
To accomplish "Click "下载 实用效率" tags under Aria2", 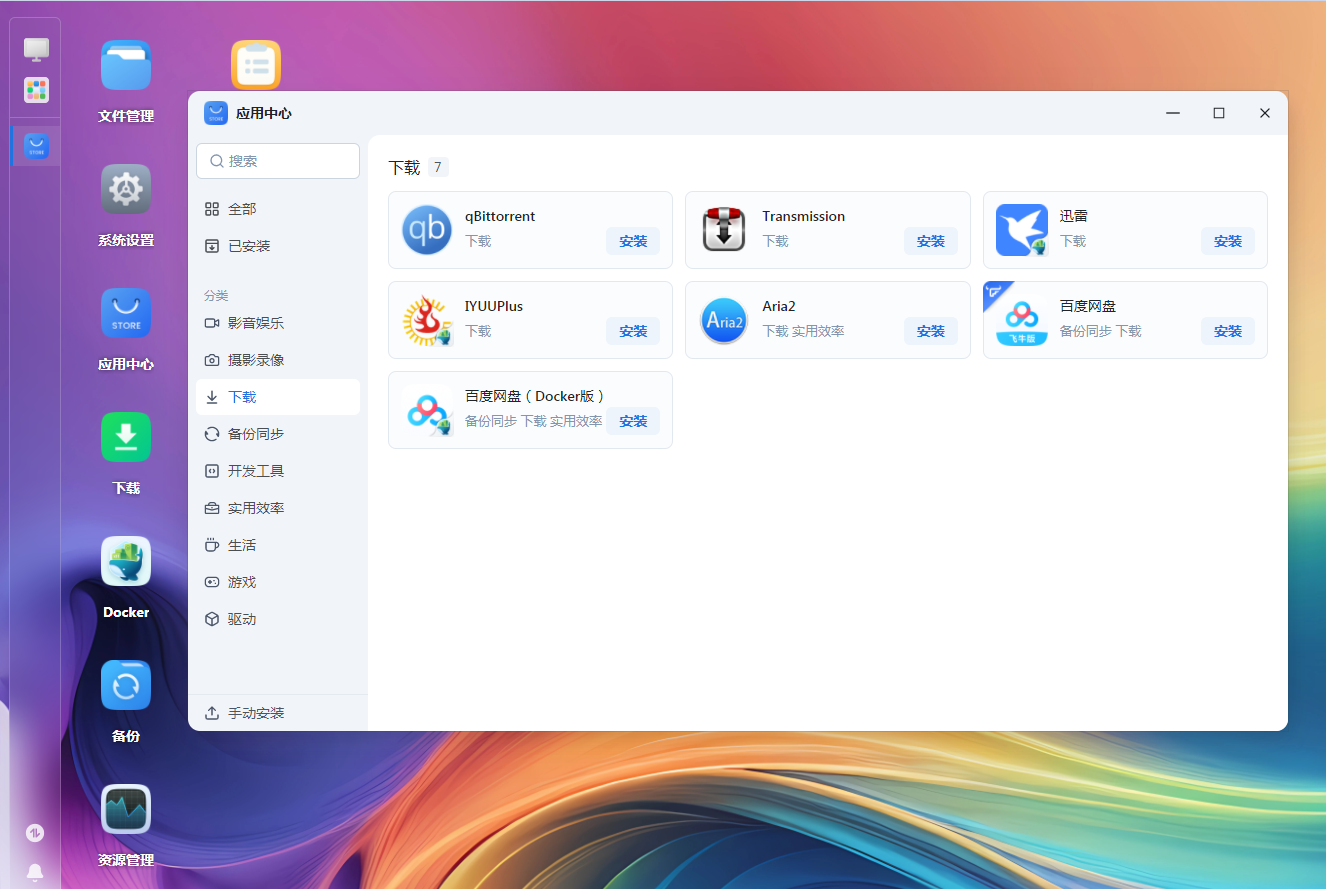I will point(803,331).
